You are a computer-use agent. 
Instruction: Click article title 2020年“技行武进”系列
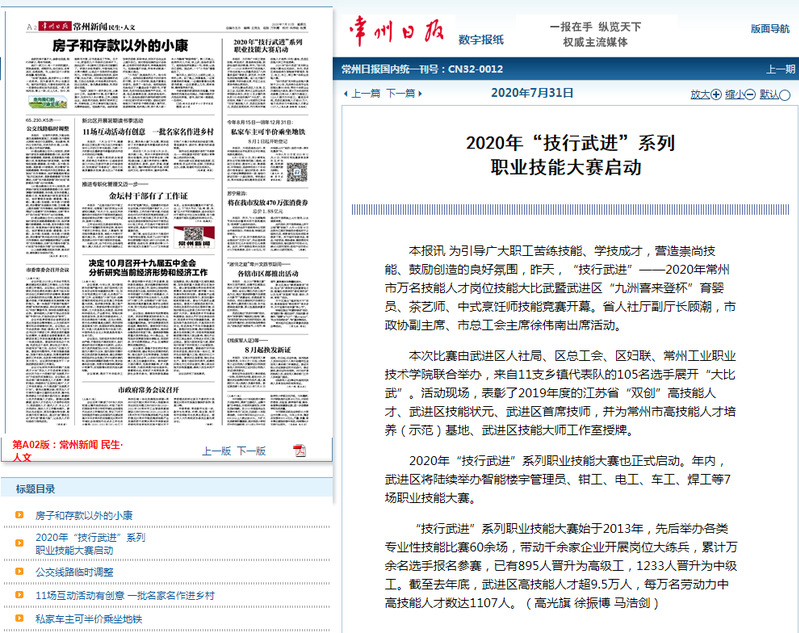pyautogui.click(x=571, y=155)
